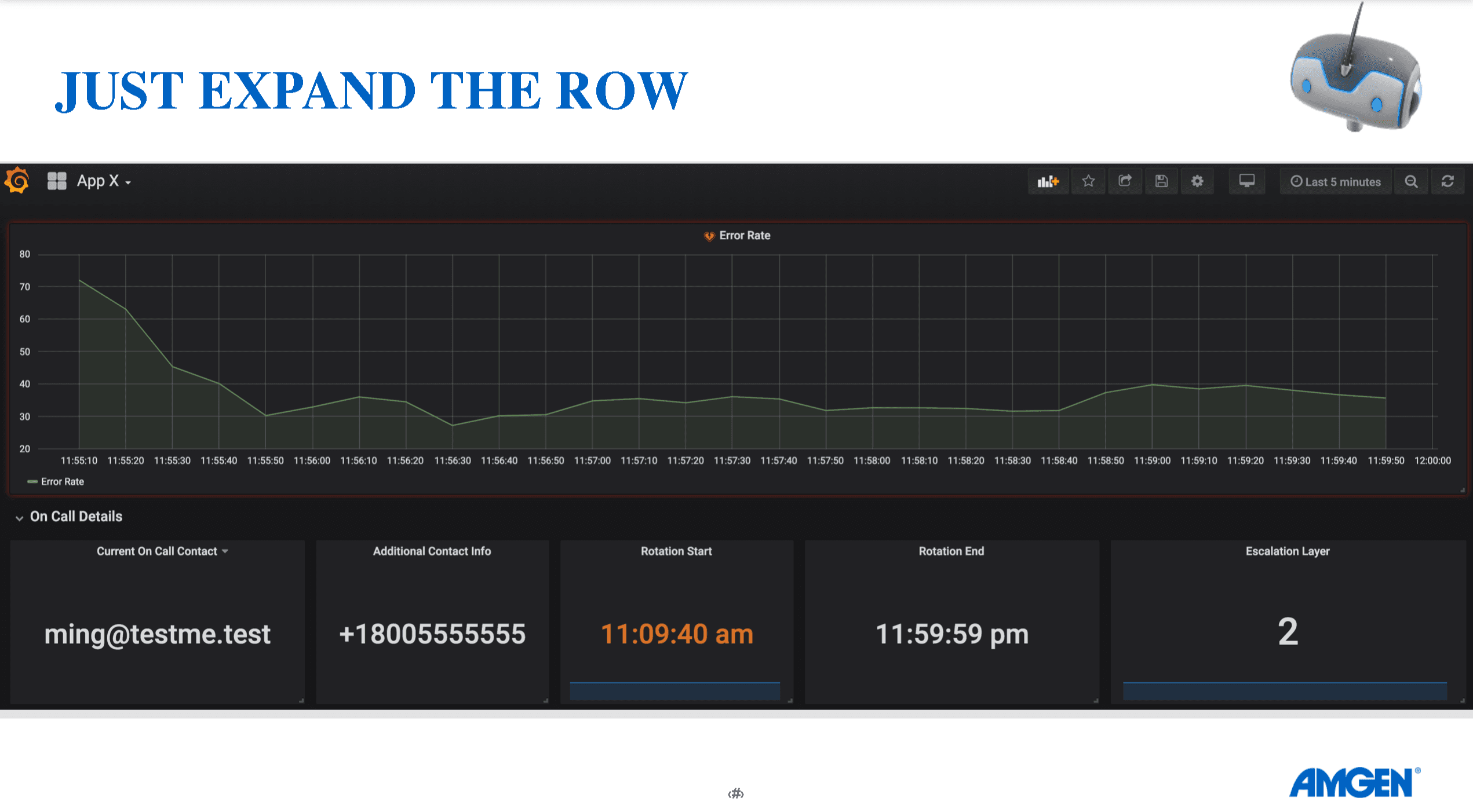Screen dimensions: 1473x812
Task: Open the dashboards grid icon
Action: pos(56,180)
